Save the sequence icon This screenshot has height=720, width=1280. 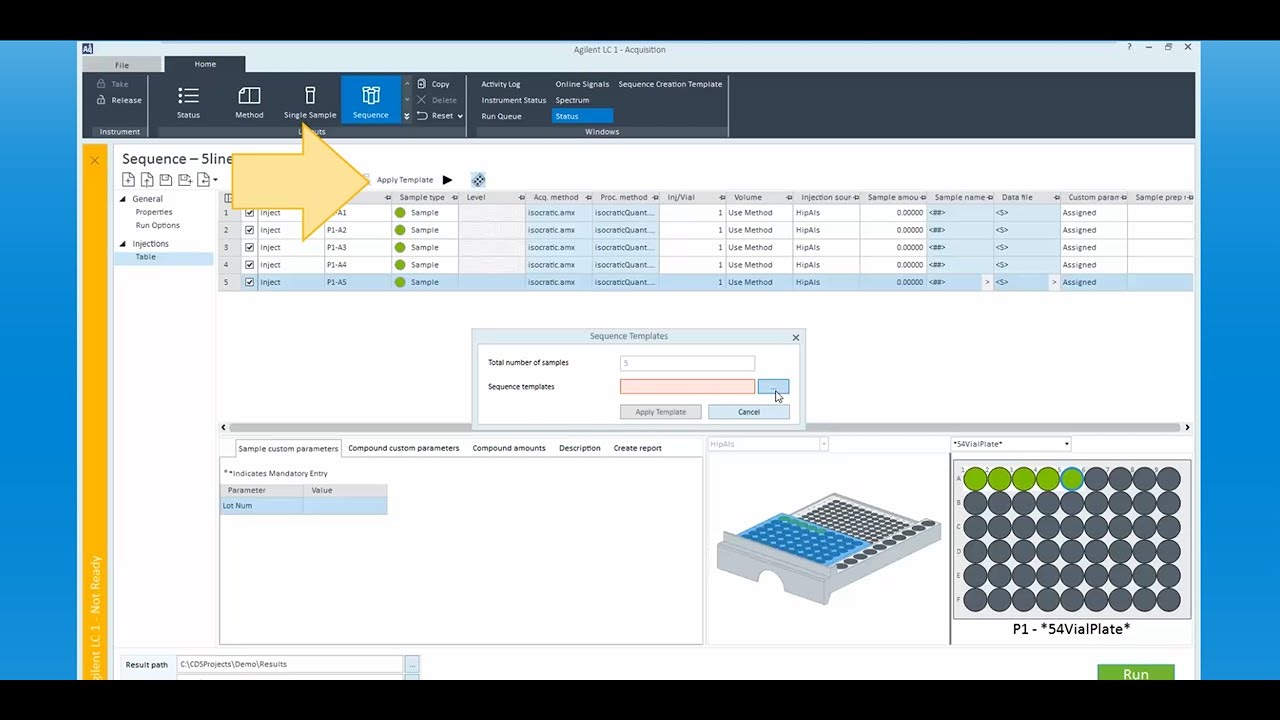click(166, 180)
